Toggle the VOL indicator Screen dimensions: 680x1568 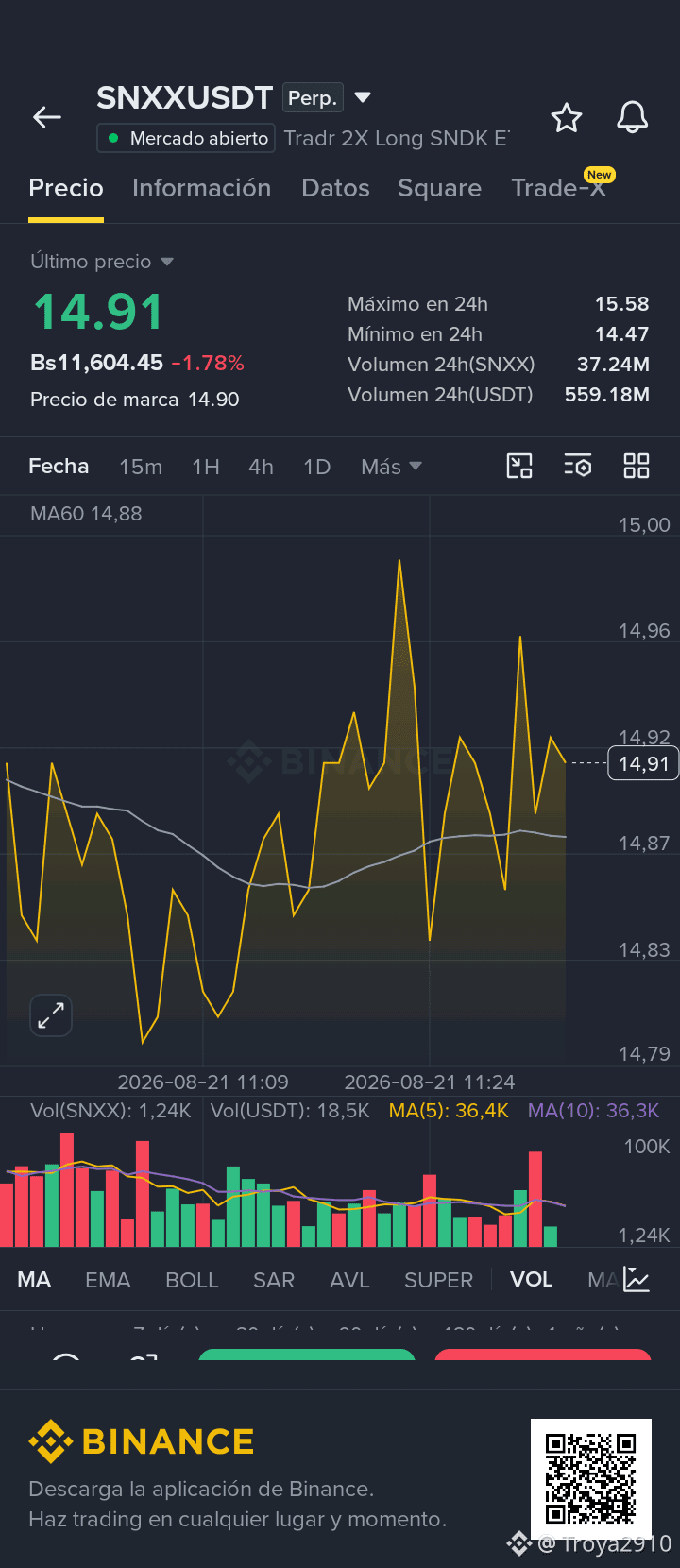pyautogui.click(x=531, y=1280)
